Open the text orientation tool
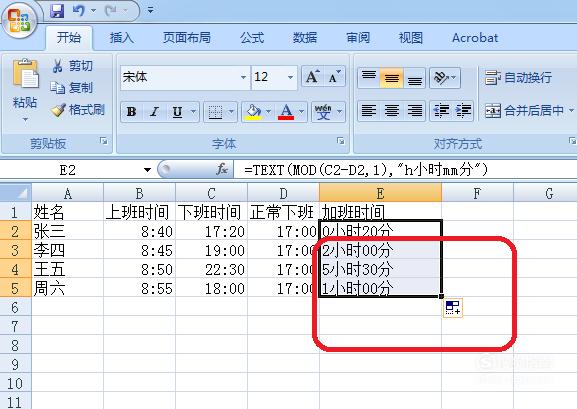The width and height of the screenshot is (577, 409). click(x=445, y=77)
